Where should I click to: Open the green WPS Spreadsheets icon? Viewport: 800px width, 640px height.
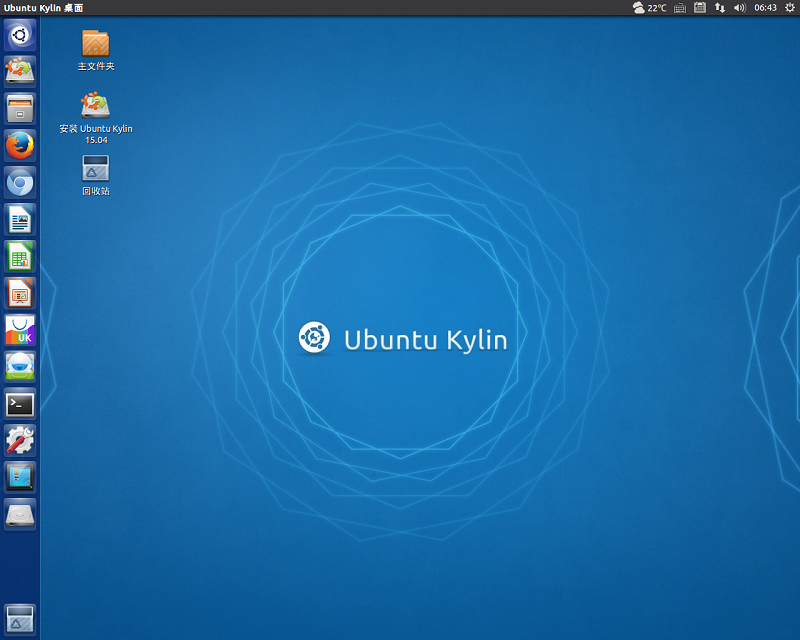[x=19, y=256]
